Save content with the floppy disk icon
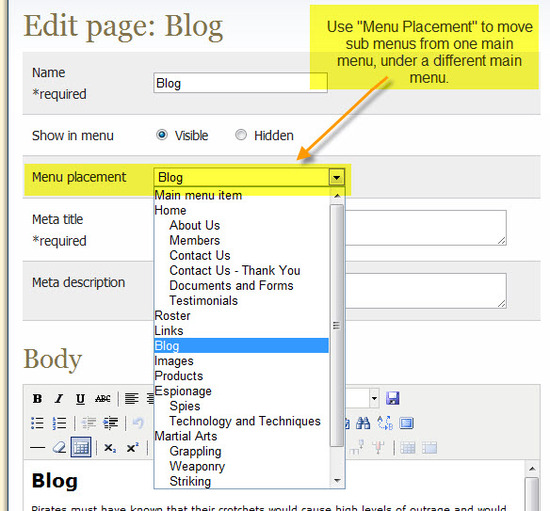The image size is (550, 511). (393, 398)
